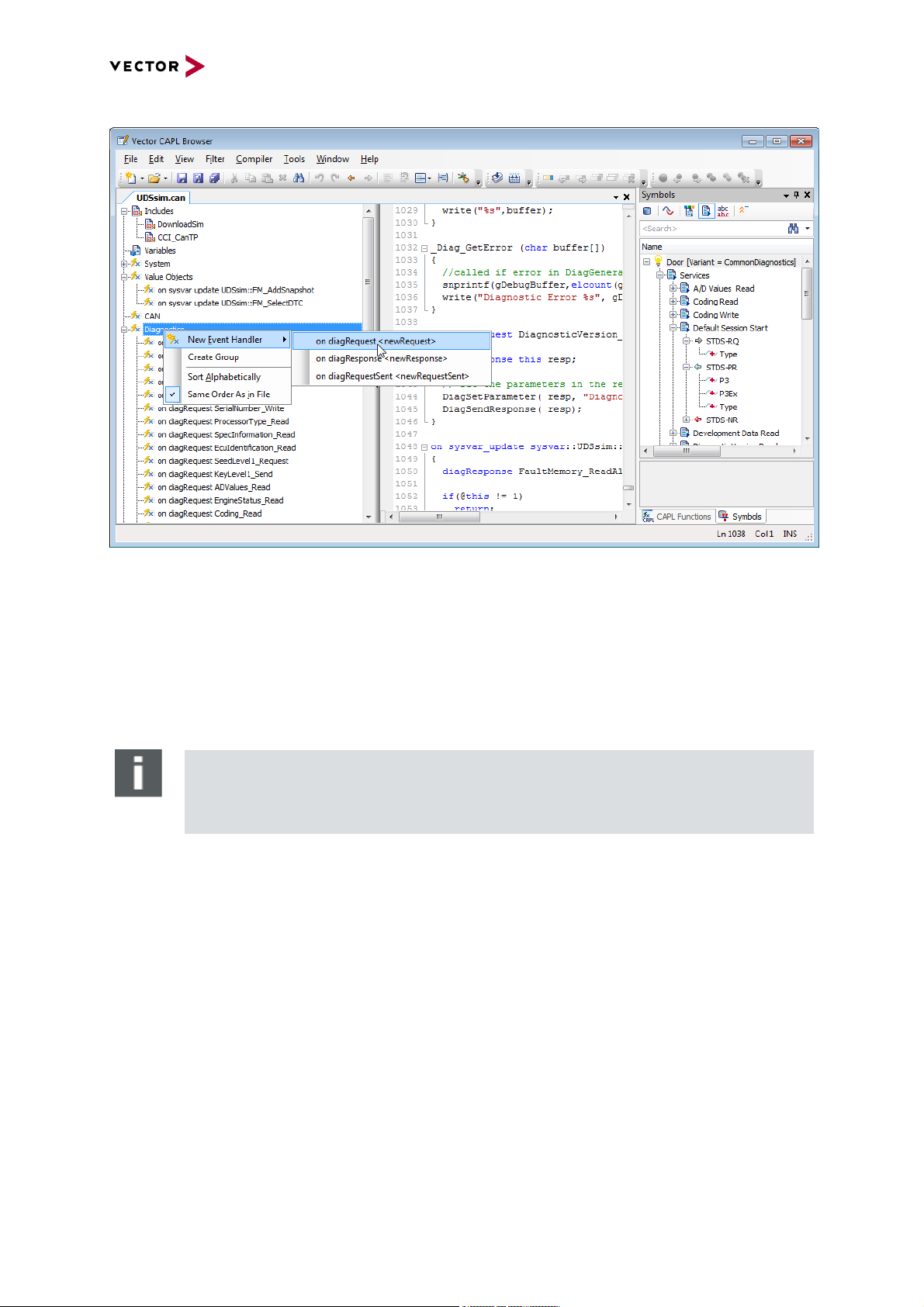Select the P3Ex parameter in Symbols tree
This screenshot has width=924, height=1307.
(x=728, y=394)
